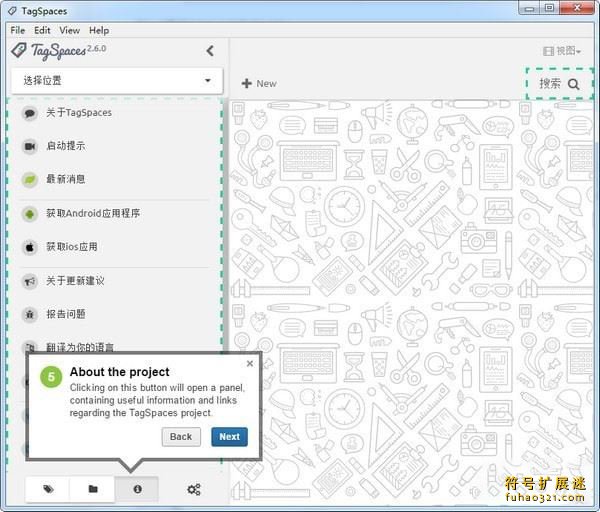Collapse the left panel with the chevron arrow
The image size is (600, 512).
tap(210, 51)
